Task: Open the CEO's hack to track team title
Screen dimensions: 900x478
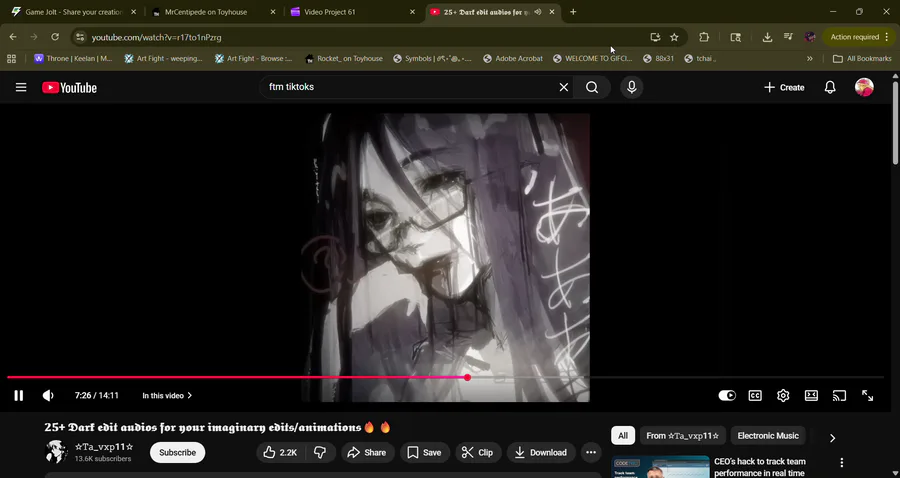Action: pyautogui.click(x=760, y=467)
